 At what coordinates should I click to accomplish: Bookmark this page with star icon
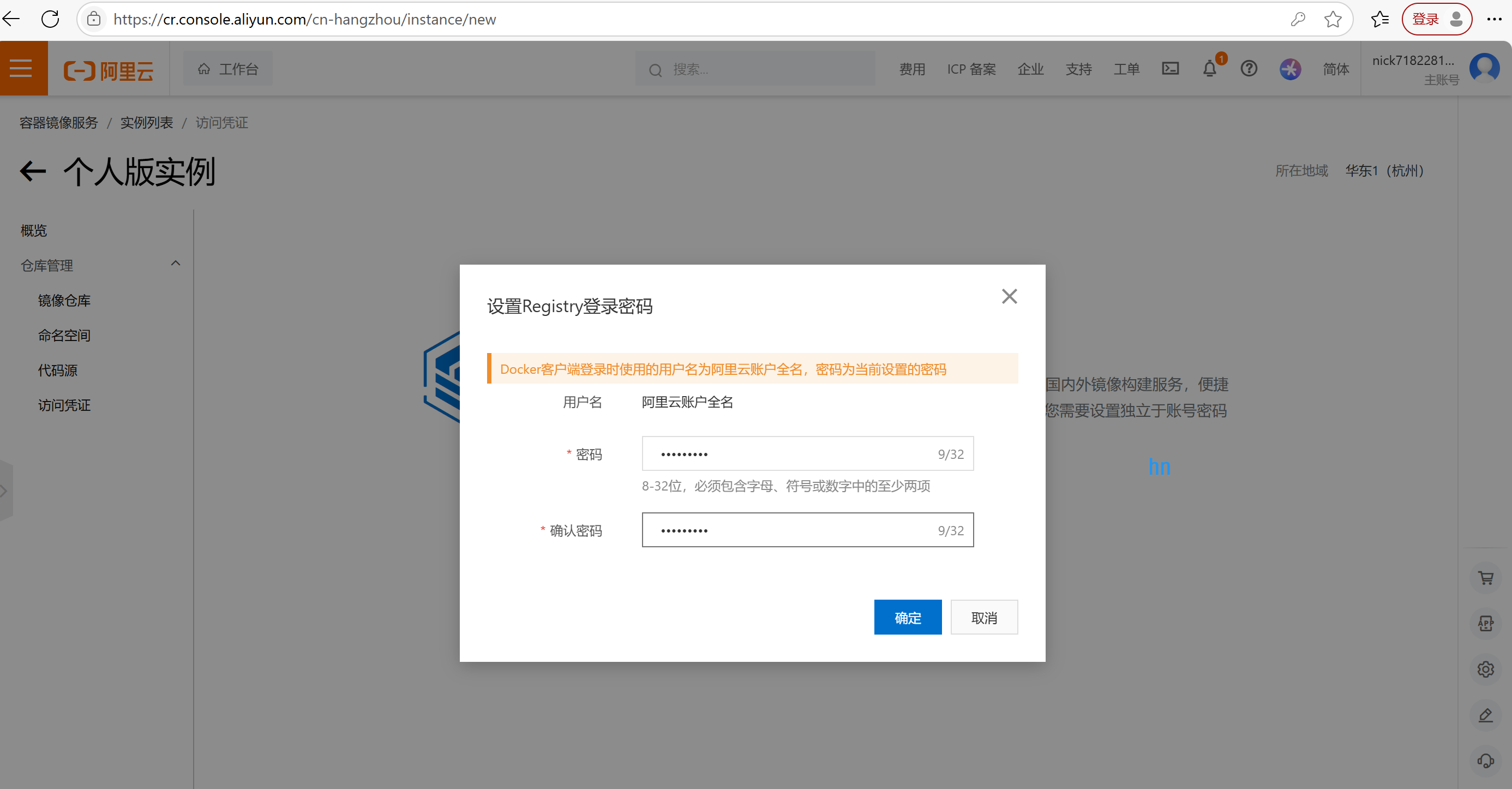1333,20
